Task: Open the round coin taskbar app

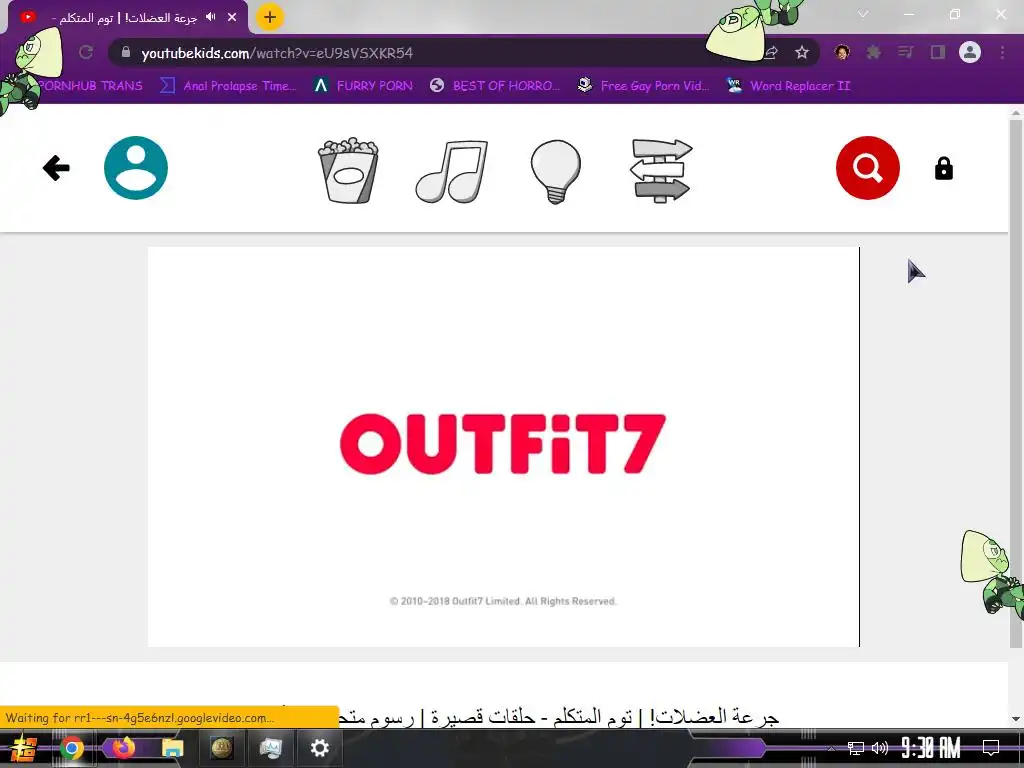Action: [222, 748]
